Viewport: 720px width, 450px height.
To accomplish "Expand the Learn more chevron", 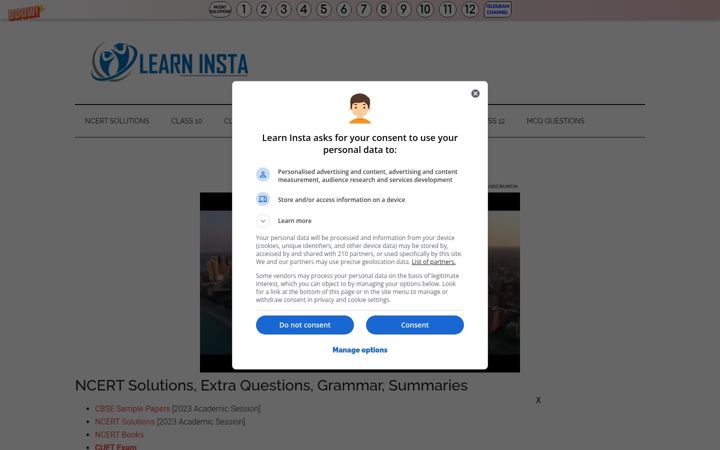I will (x=263, y=221).
